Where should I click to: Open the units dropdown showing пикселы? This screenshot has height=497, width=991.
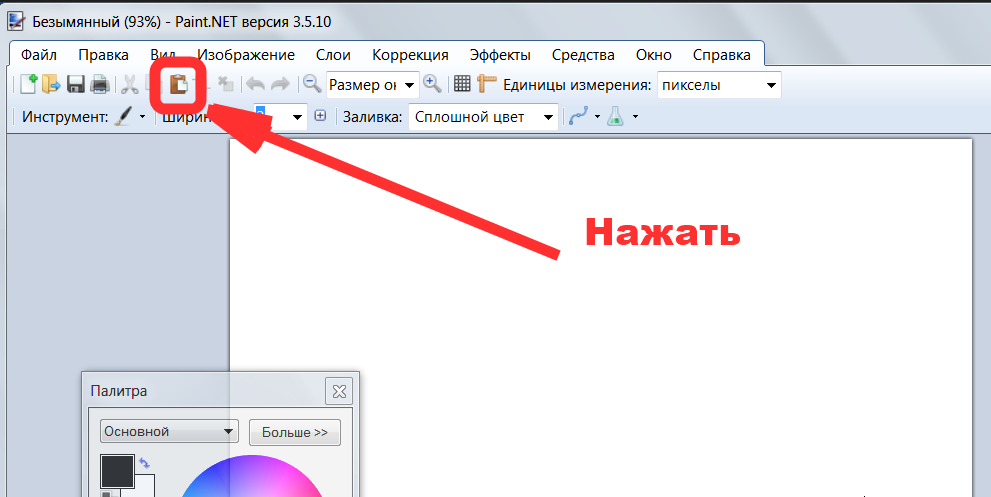(x=719, y=85)
